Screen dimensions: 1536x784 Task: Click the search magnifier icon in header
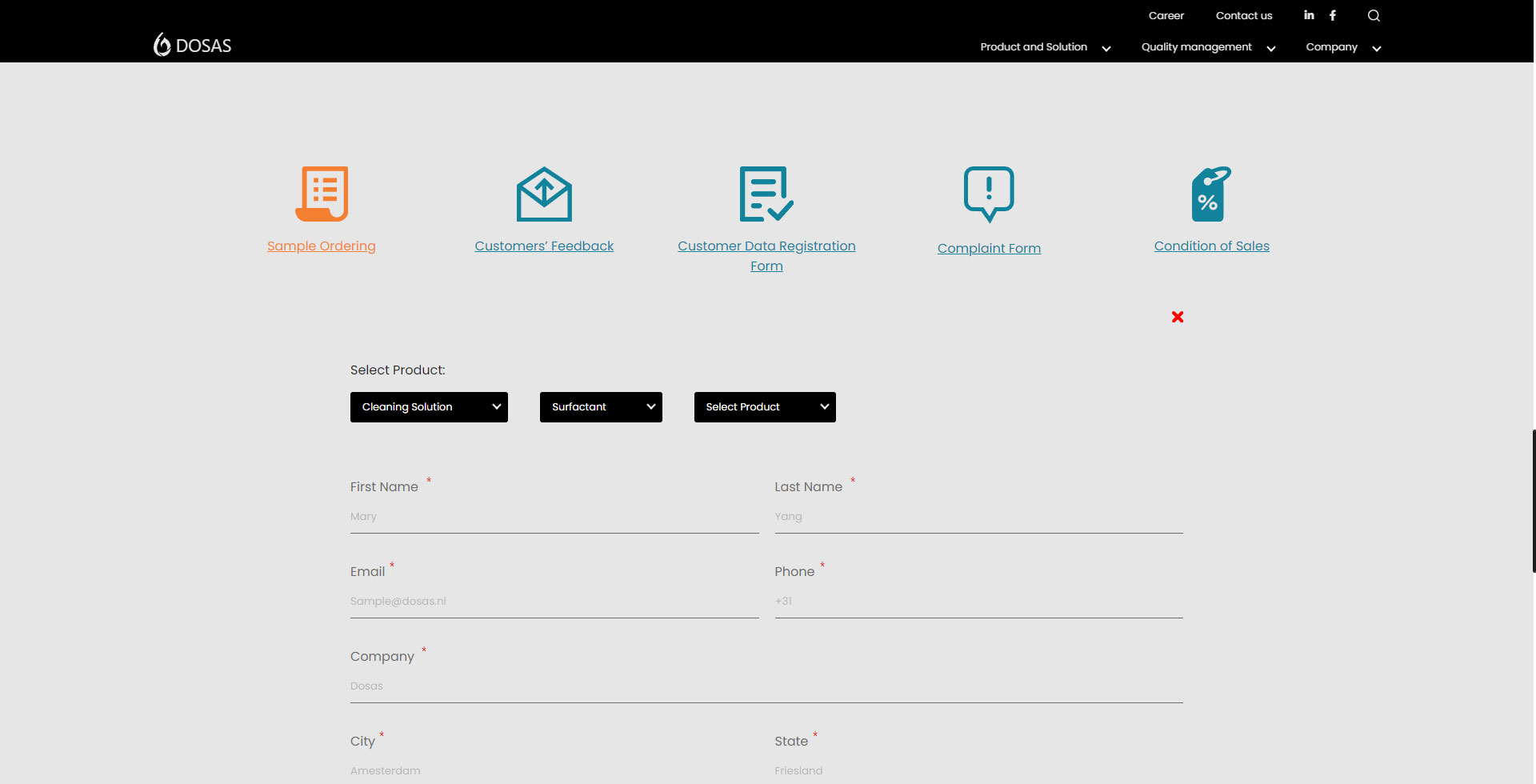1374,15
